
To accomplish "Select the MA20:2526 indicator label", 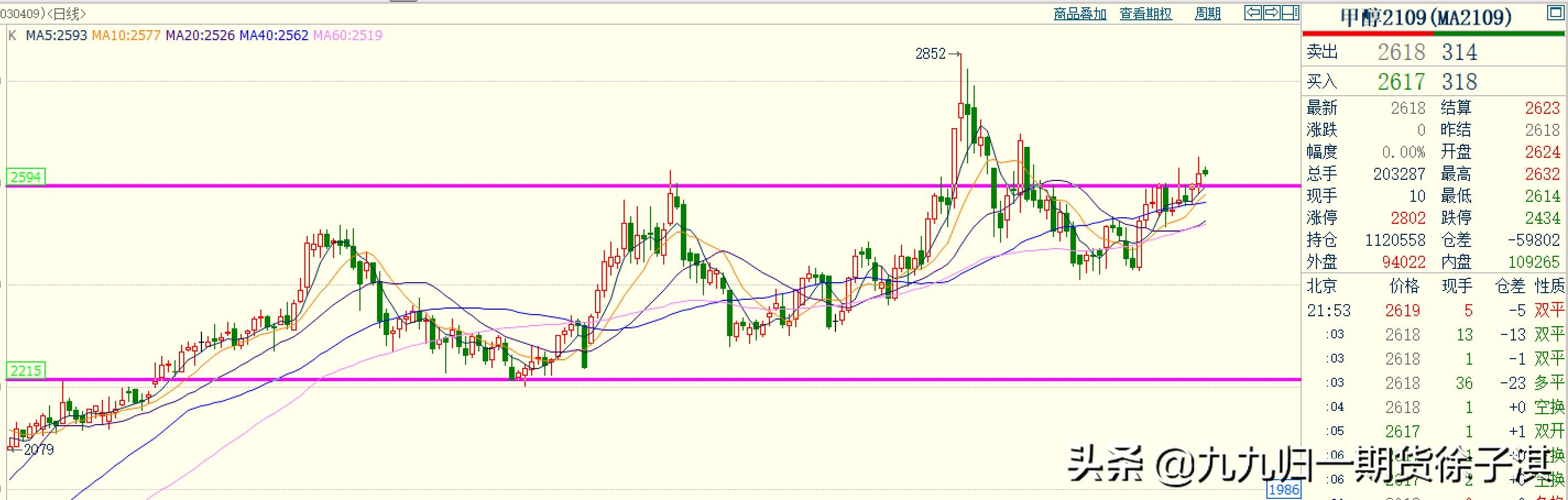I will pos(200,35).
